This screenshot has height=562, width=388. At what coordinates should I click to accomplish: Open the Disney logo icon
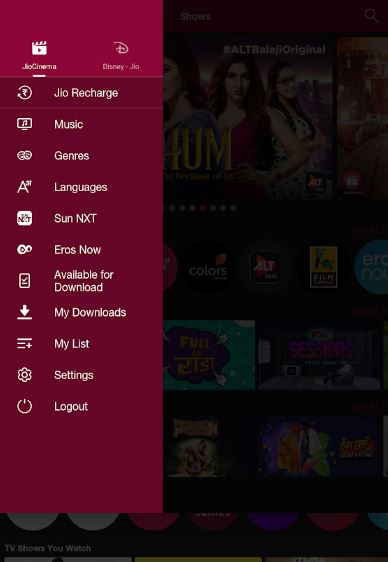click(x=121, y=48)
